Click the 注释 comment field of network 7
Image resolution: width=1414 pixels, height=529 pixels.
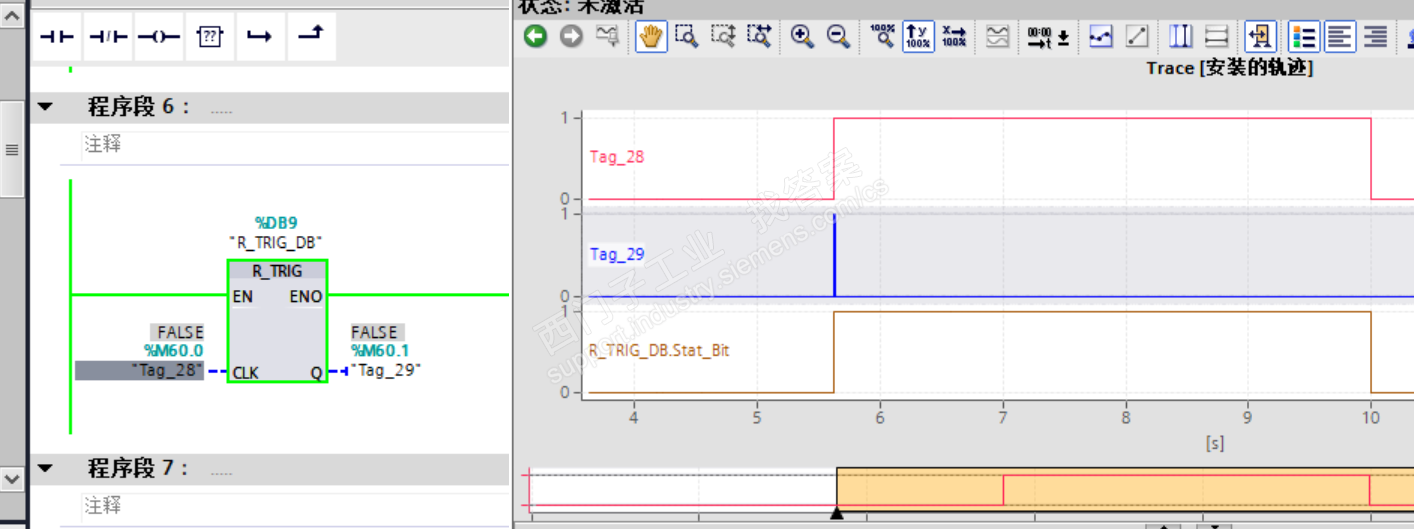point(295,506)
